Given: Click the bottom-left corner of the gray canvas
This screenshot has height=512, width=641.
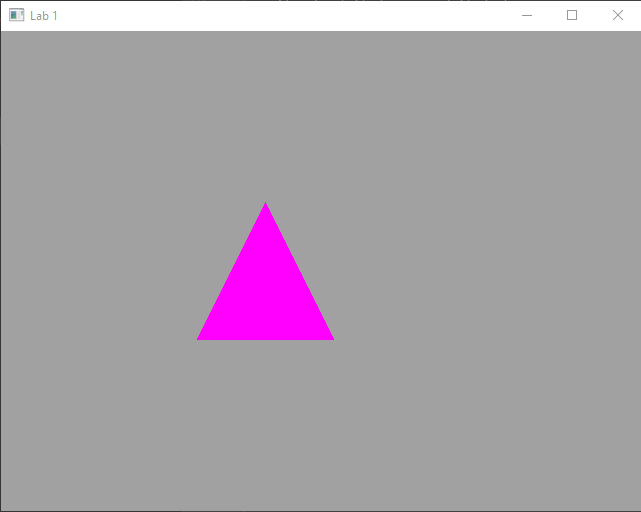Looking at the screenshot, I should pyautogui.click(x=5, y=507).
